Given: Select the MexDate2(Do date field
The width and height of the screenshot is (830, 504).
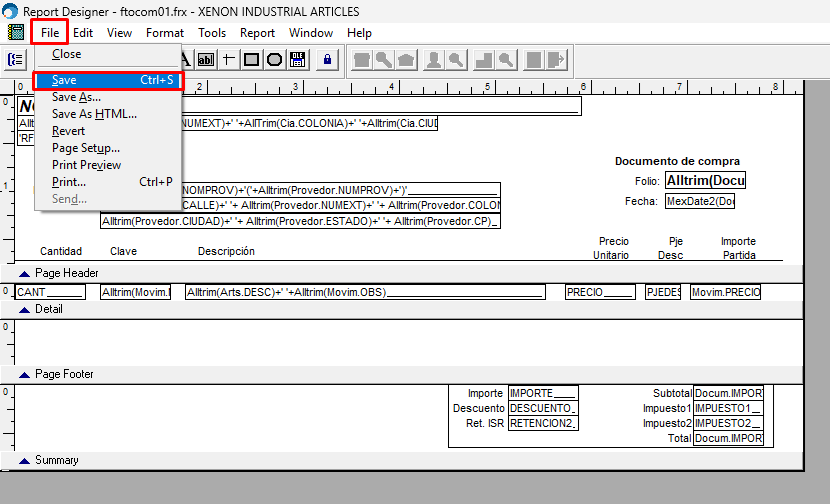Looking at the screenshot, I should point(700,201).
